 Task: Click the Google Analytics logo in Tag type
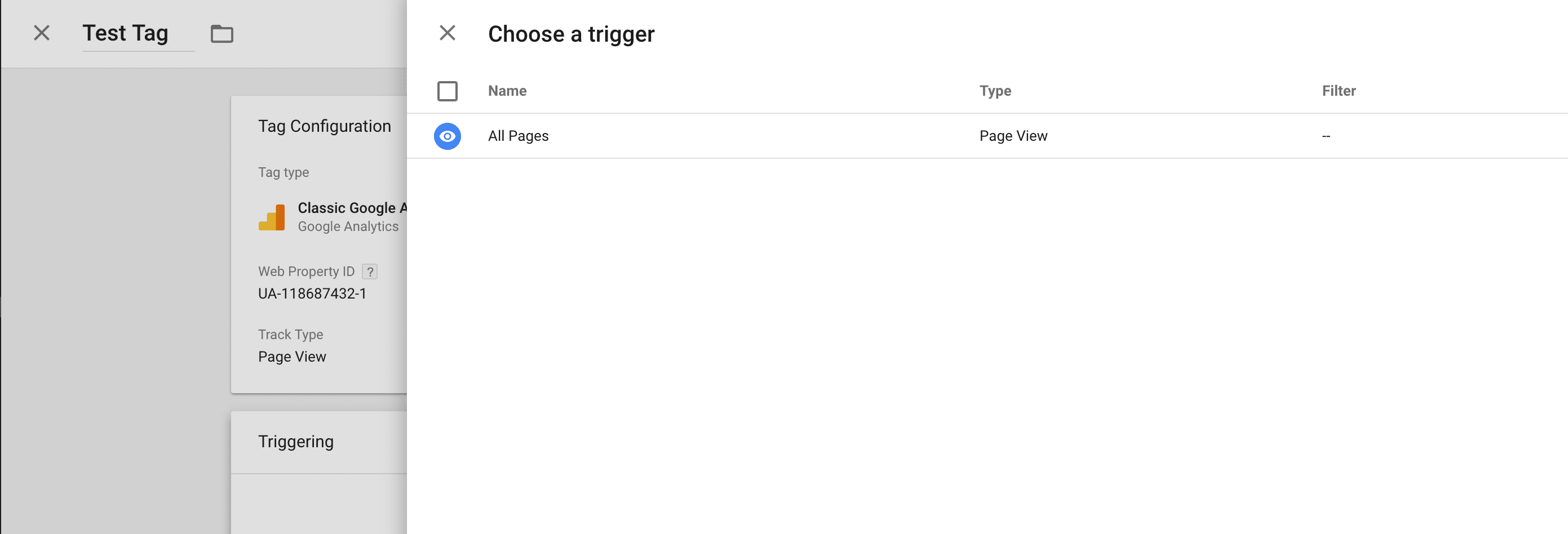tap(272, 216)
